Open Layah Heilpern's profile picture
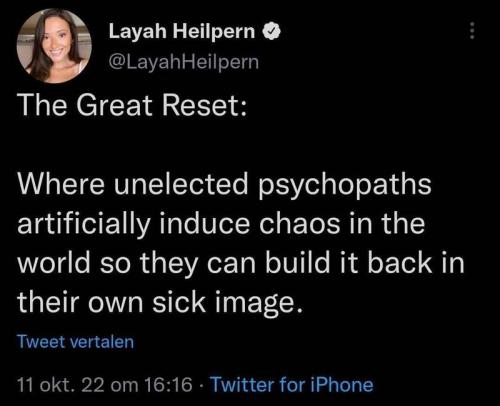This screenshot has width=500, height=406. pos(54,46)
